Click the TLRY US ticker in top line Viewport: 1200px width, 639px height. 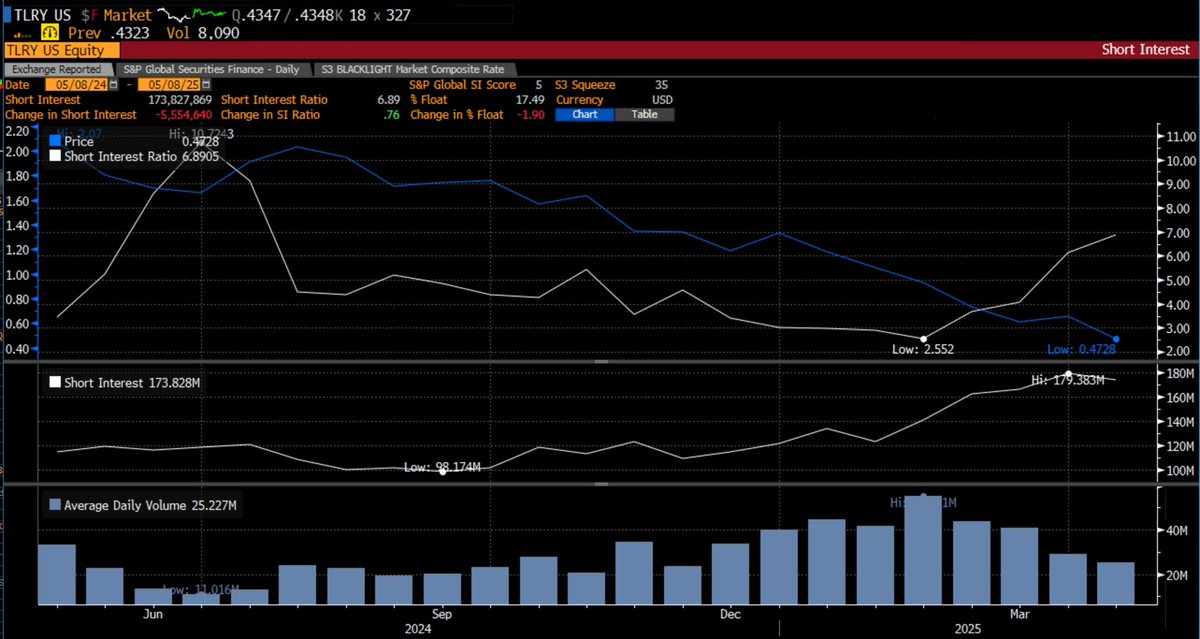(x=41, y=14)
